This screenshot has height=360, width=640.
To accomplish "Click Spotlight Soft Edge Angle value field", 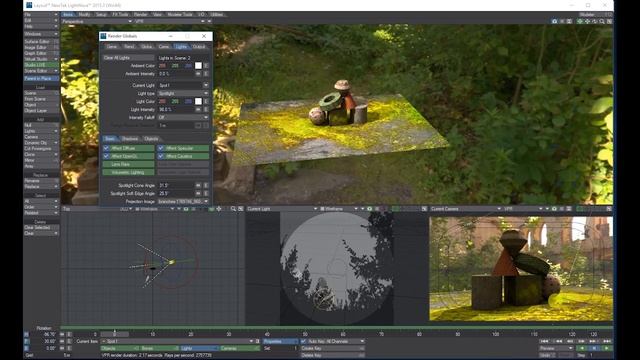I will pos(176,193).
